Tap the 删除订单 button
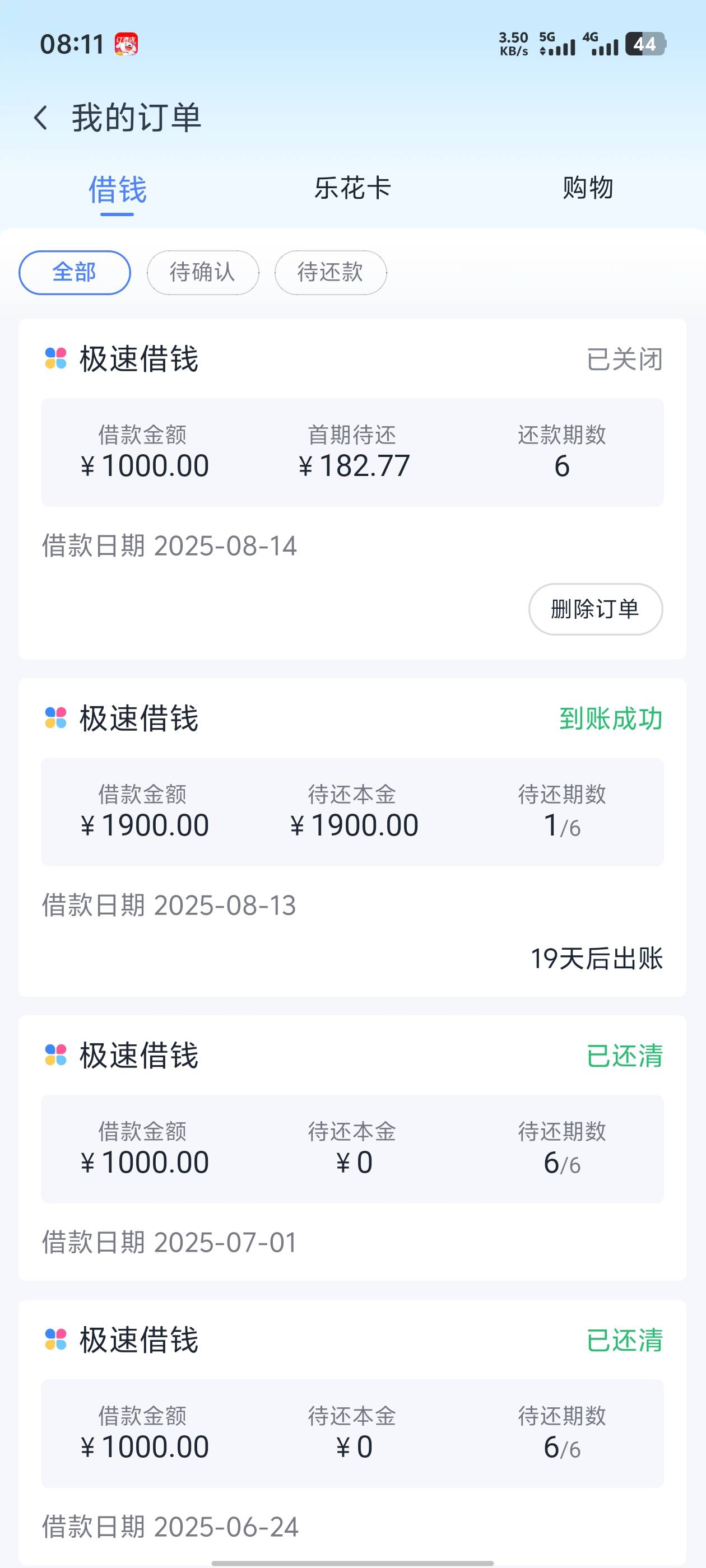Viewport: 706px width, 1568px height. (x=595, y=609)
